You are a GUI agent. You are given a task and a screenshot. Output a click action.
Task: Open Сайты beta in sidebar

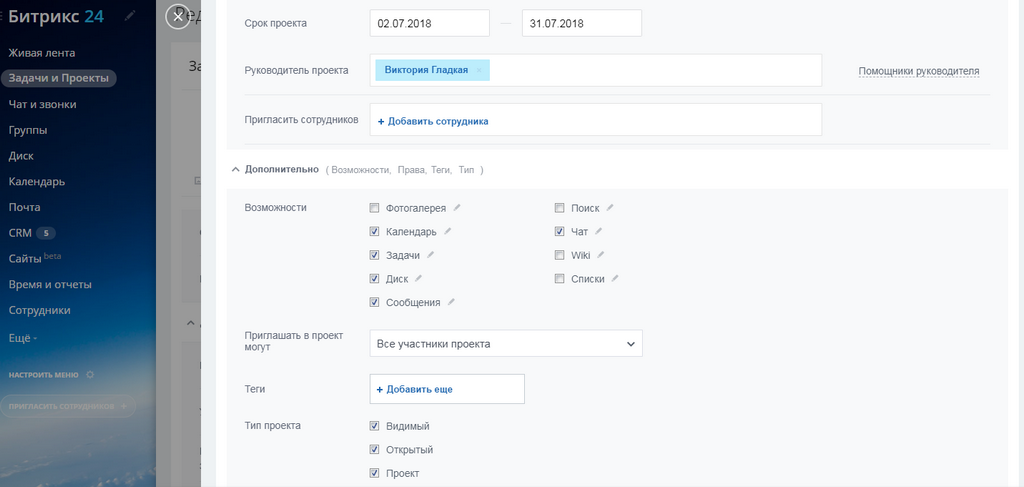tap(35, 258)
